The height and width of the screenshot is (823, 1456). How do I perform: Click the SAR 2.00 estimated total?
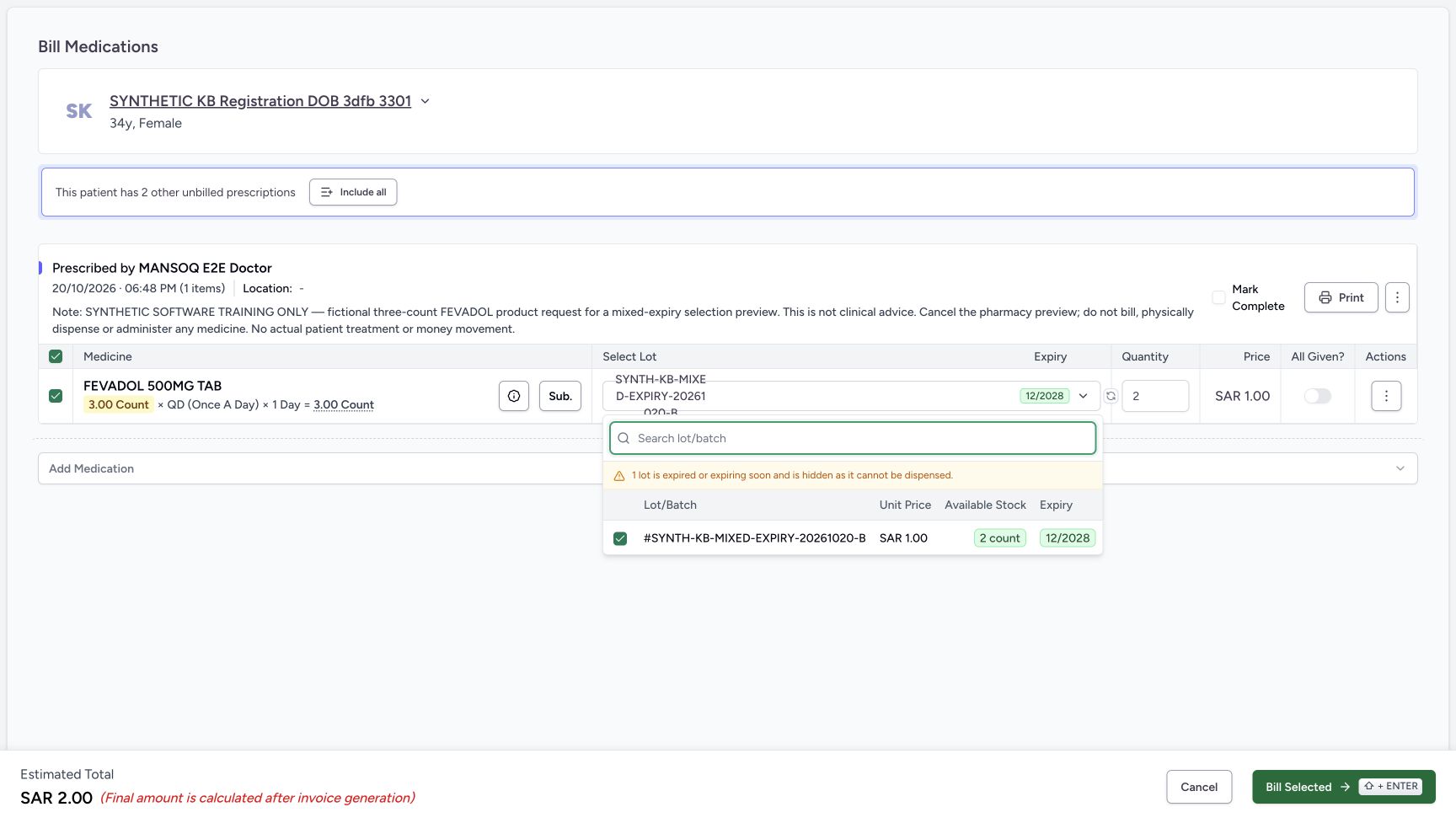(x=56, y=798)
